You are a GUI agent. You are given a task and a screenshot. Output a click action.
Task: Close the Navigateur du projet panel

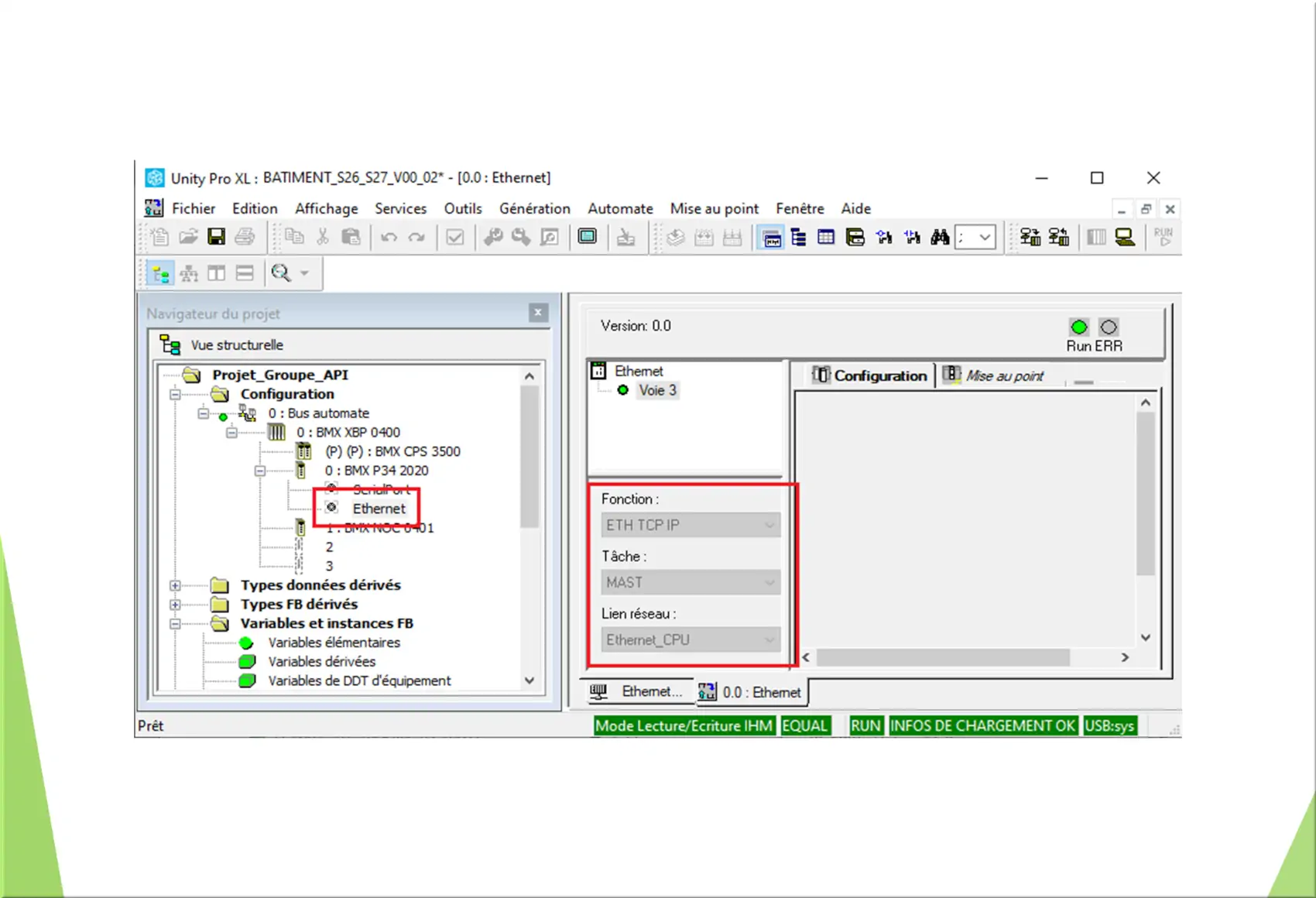(538, 313)
